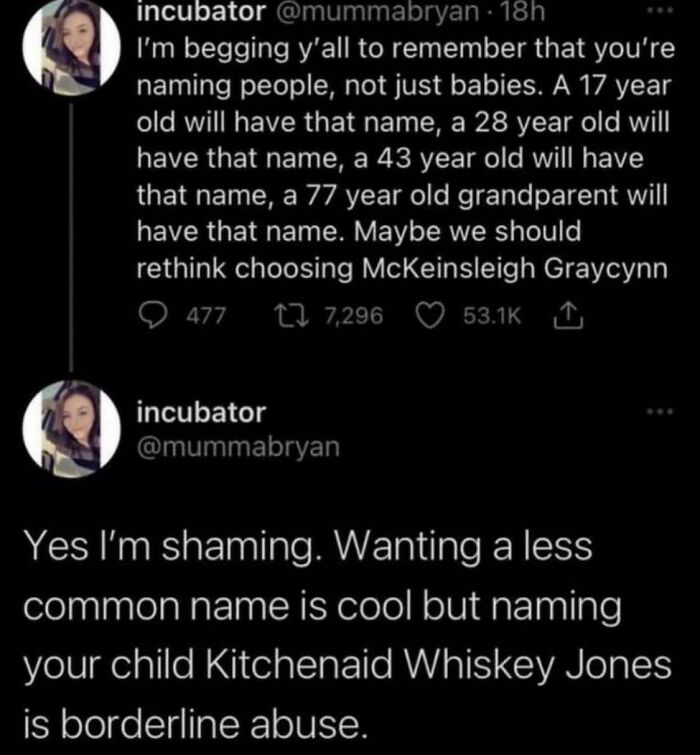700x755 pixels.
Task: Click the @mummabryan handle under the reply author name
Action: pos(238,446)
